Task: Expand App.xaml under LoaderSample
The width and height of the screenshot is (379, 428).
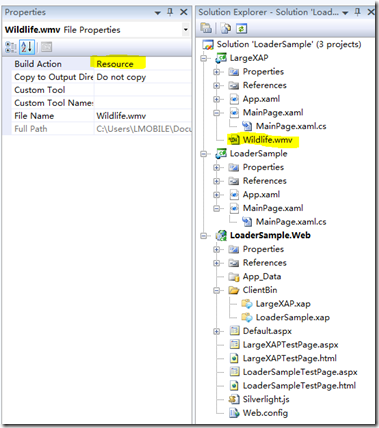Action: (x=217, y=195)
